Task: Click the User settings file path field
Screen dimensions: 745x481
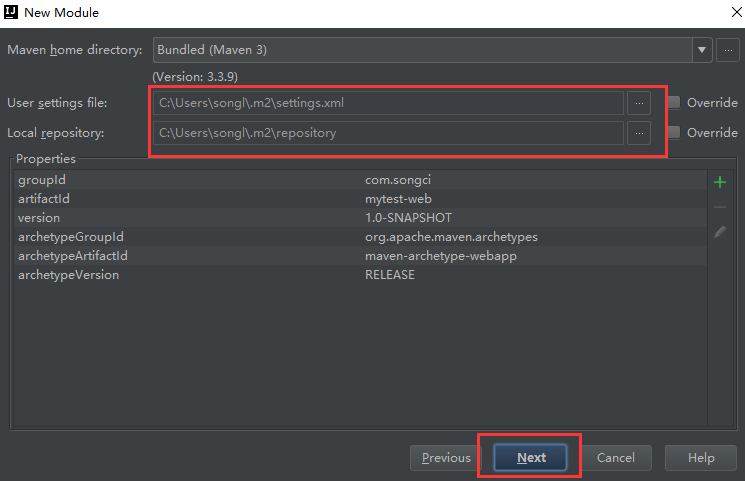Action: pyautogui.click(x=388, y=103)
